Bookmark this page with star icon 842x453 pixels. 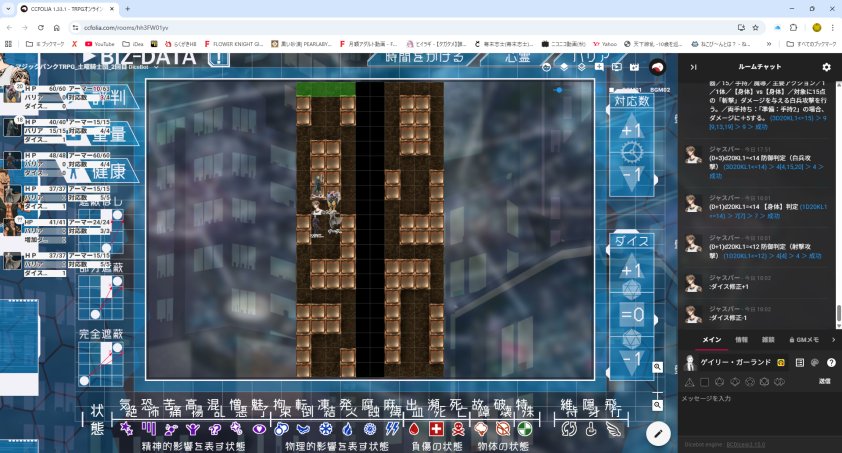(755, 27)
